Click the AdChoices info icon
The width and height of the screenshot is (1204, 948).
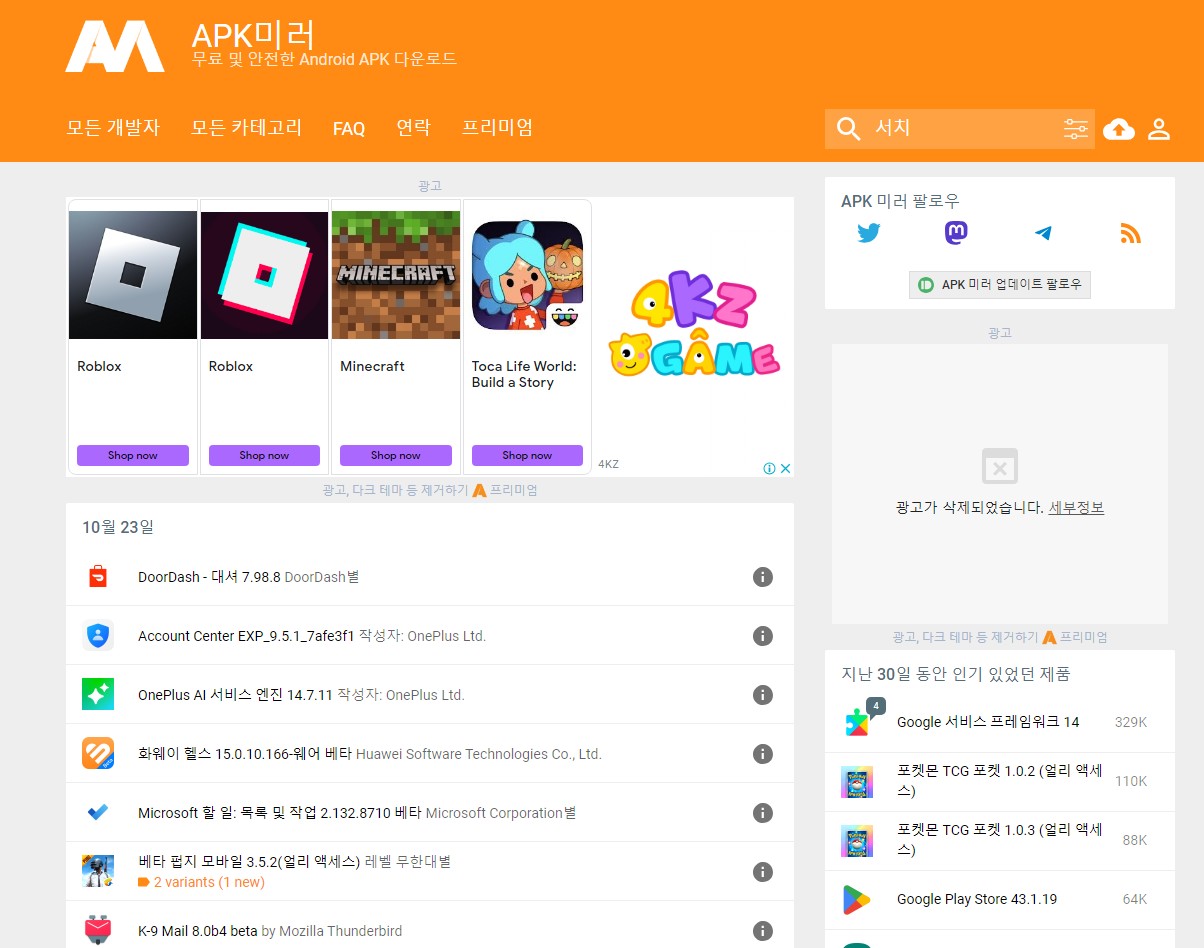click(x=770, y=468)
